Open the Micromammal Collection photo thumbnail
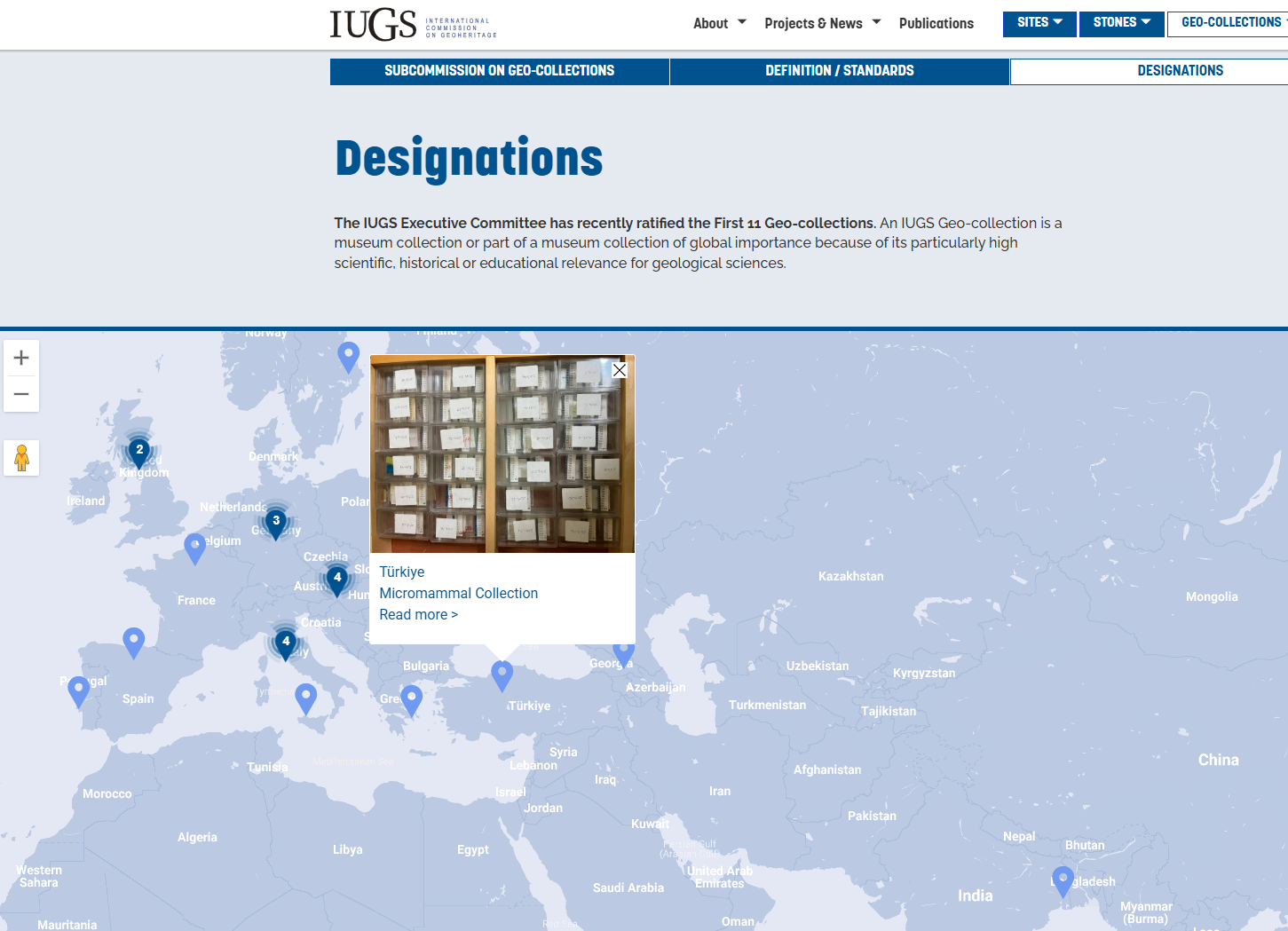 pyautogui.click(x=502, y=454)
